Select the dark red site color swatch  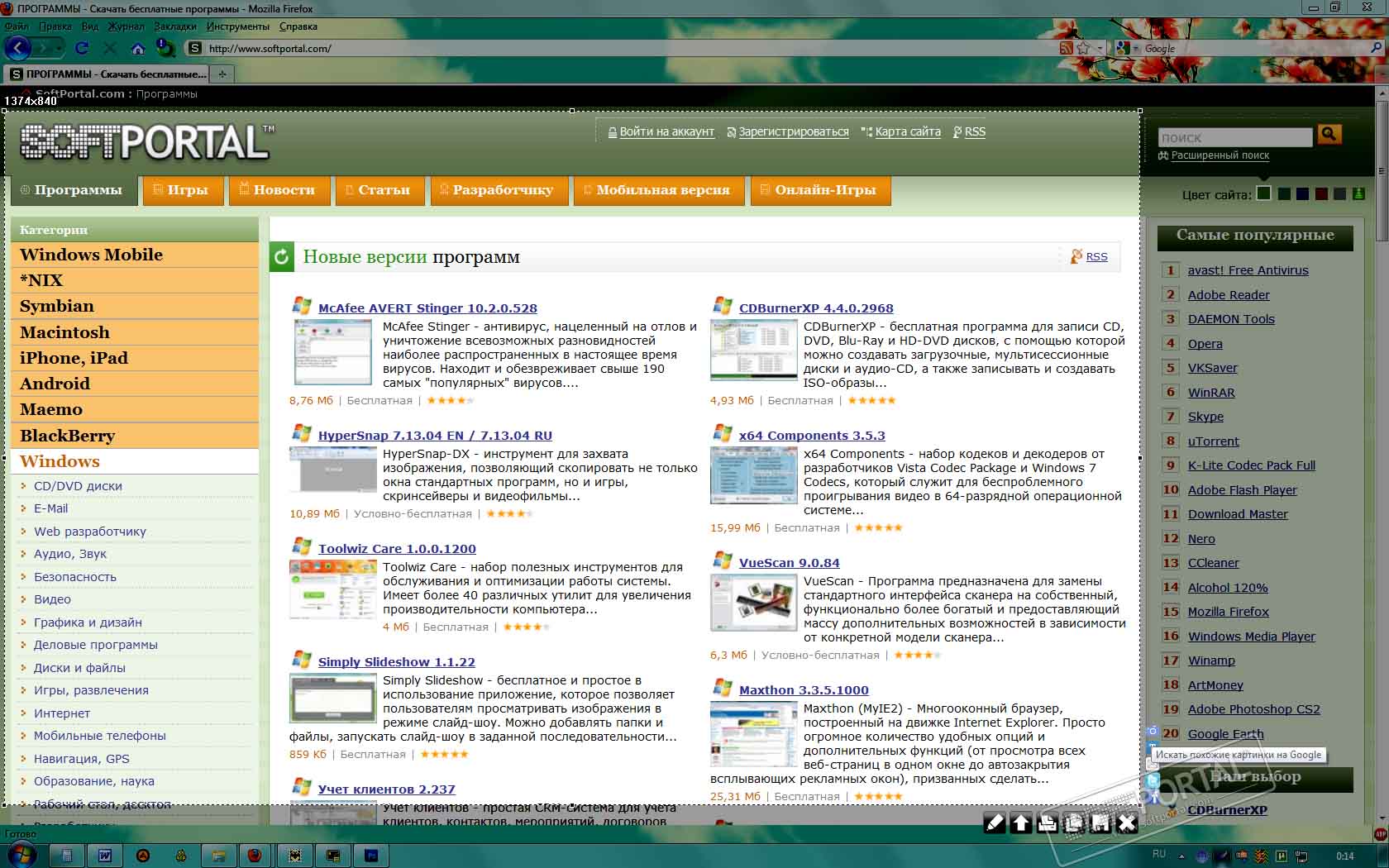1321,194
